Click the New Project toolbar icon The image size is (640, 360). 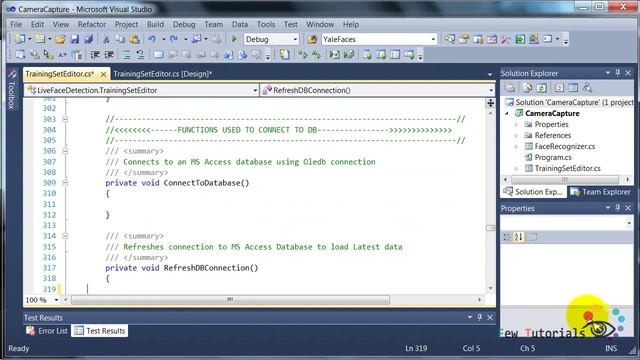[x=20, y=39]
